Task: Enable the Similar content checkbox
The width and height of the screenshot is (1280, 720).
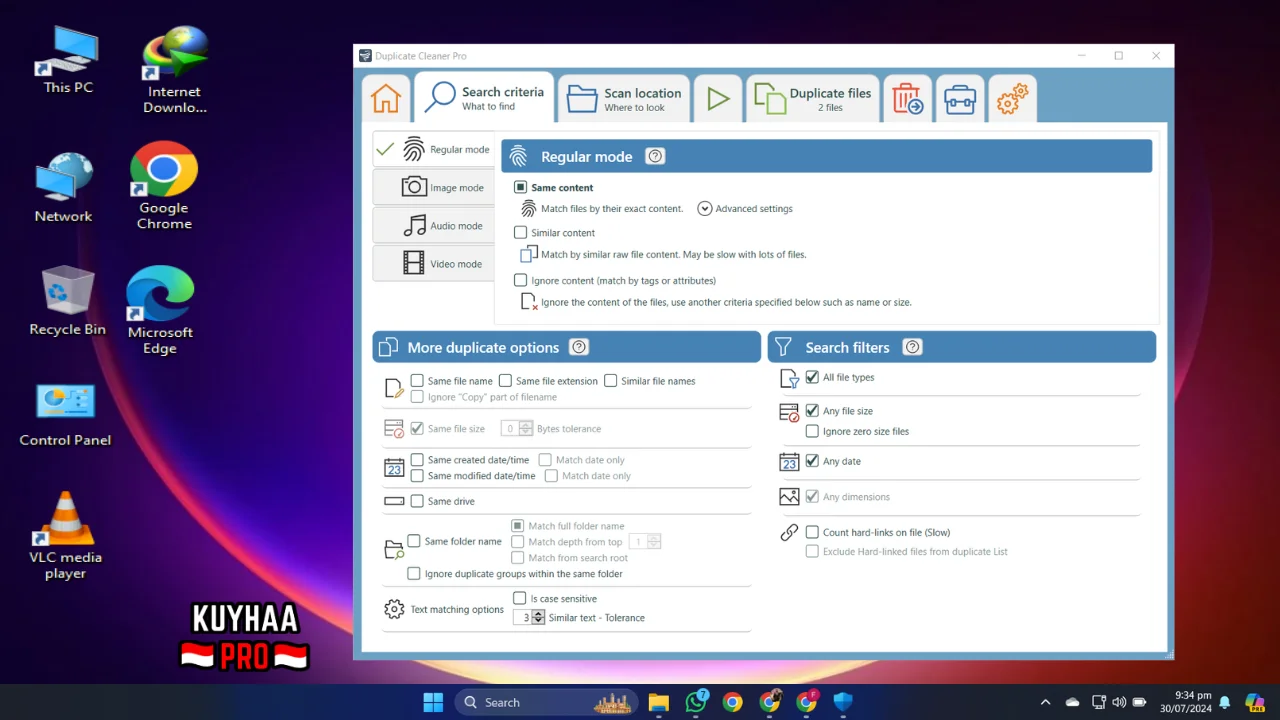Action: point(520,232)
